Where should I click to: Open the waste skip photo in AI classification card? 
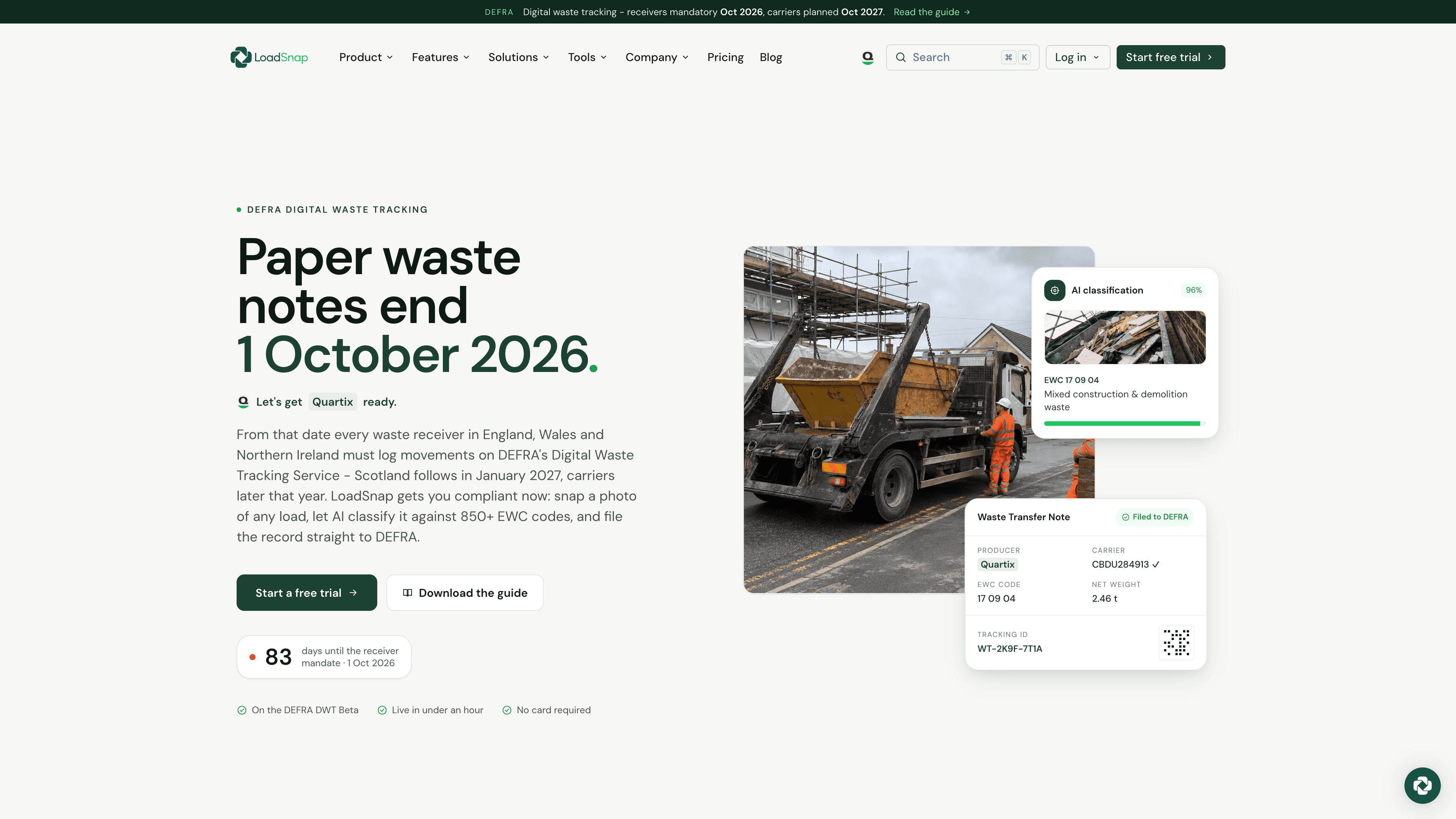point(1125,337)
